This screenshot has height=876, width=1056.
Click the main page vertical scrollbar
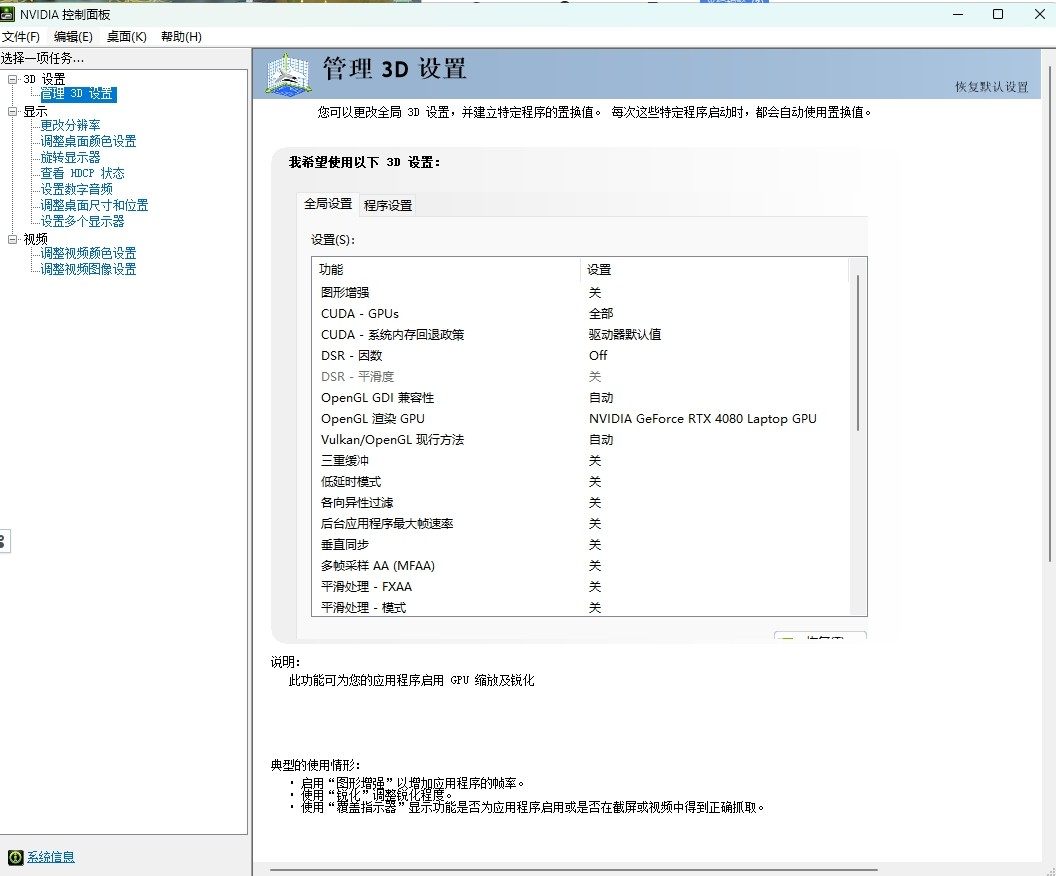click(1051, 314)
